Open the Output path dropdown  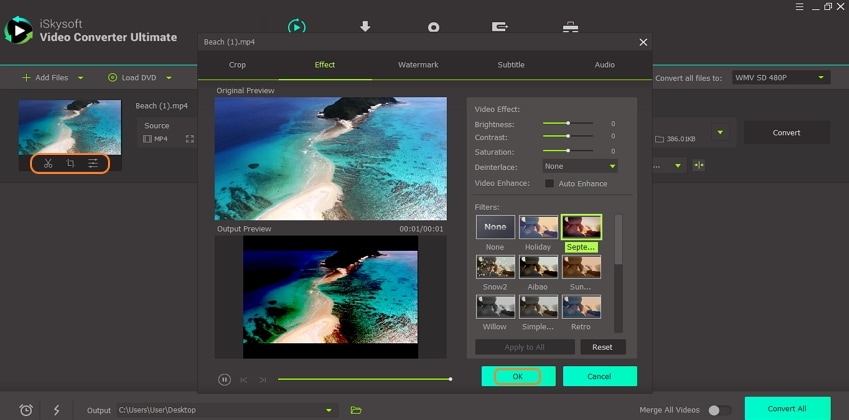point(328,410)
